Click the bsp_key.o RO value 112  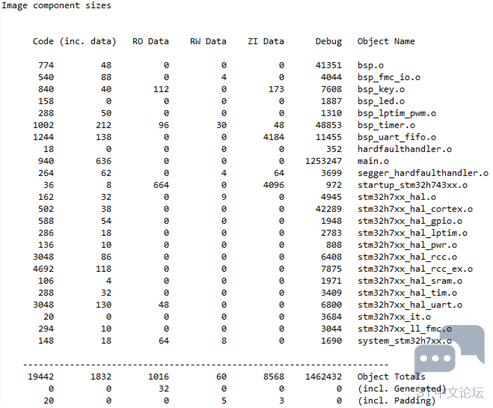[x=161, y=89]
